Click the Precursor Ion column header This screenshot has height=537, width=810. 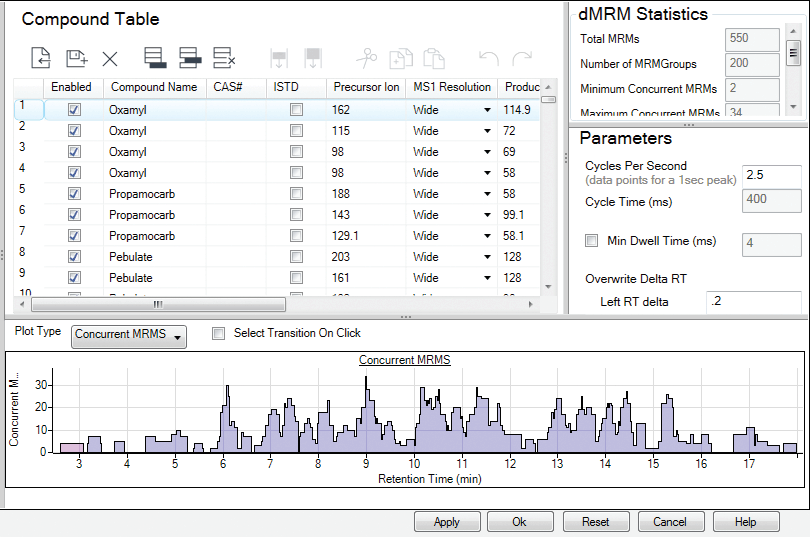pos(365,87)
